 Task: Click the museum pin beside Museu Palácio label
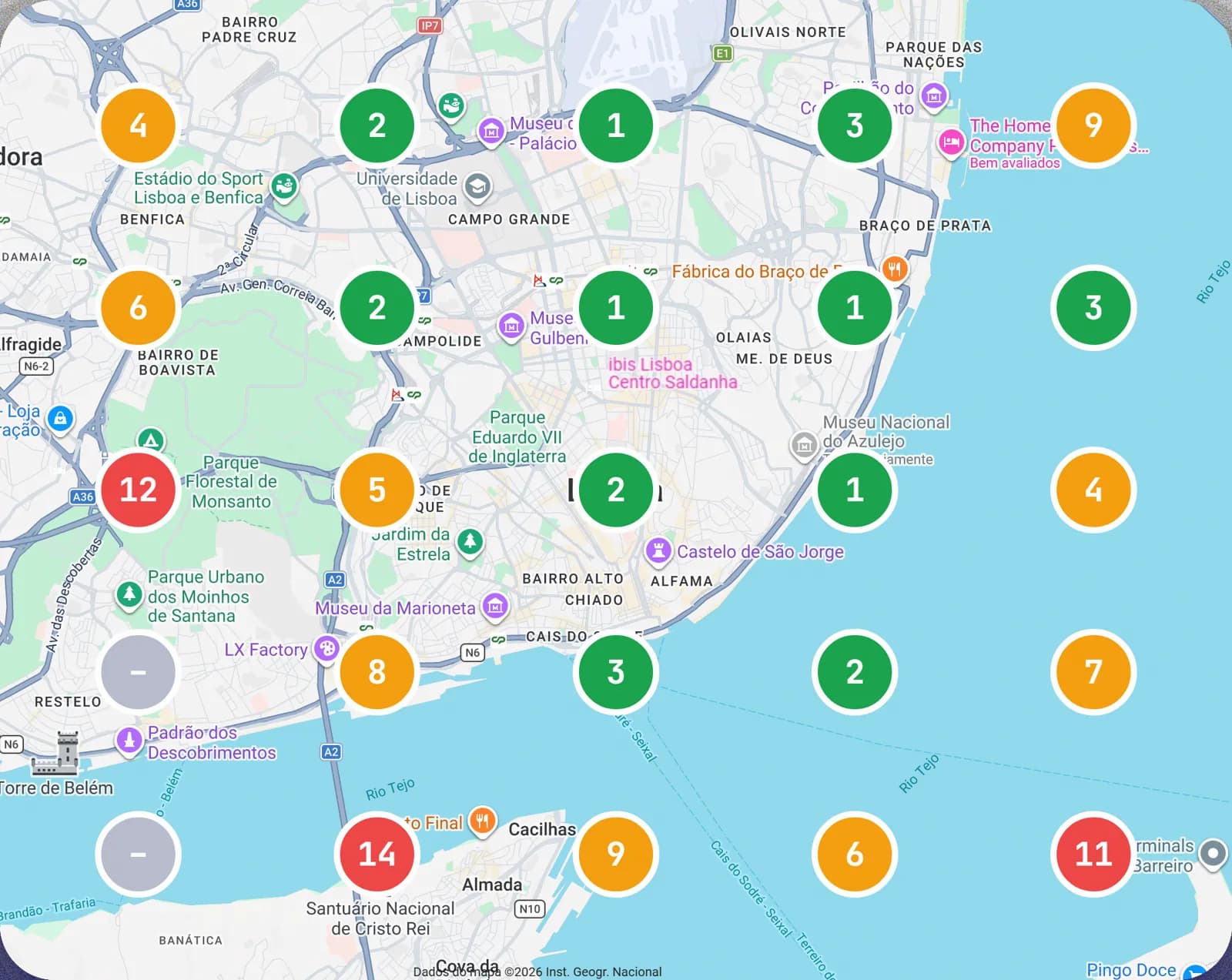point(490,131)
